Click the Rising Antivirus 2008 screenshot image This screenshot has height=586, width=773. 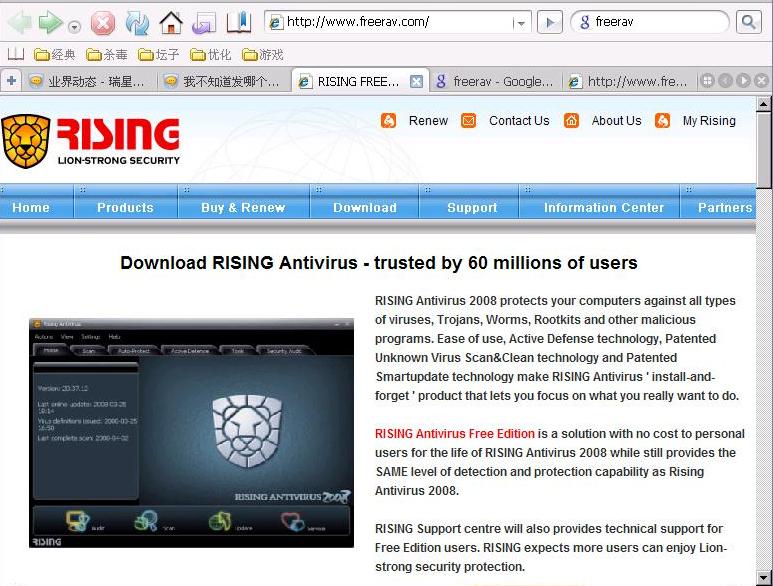(x=191, y=433)
